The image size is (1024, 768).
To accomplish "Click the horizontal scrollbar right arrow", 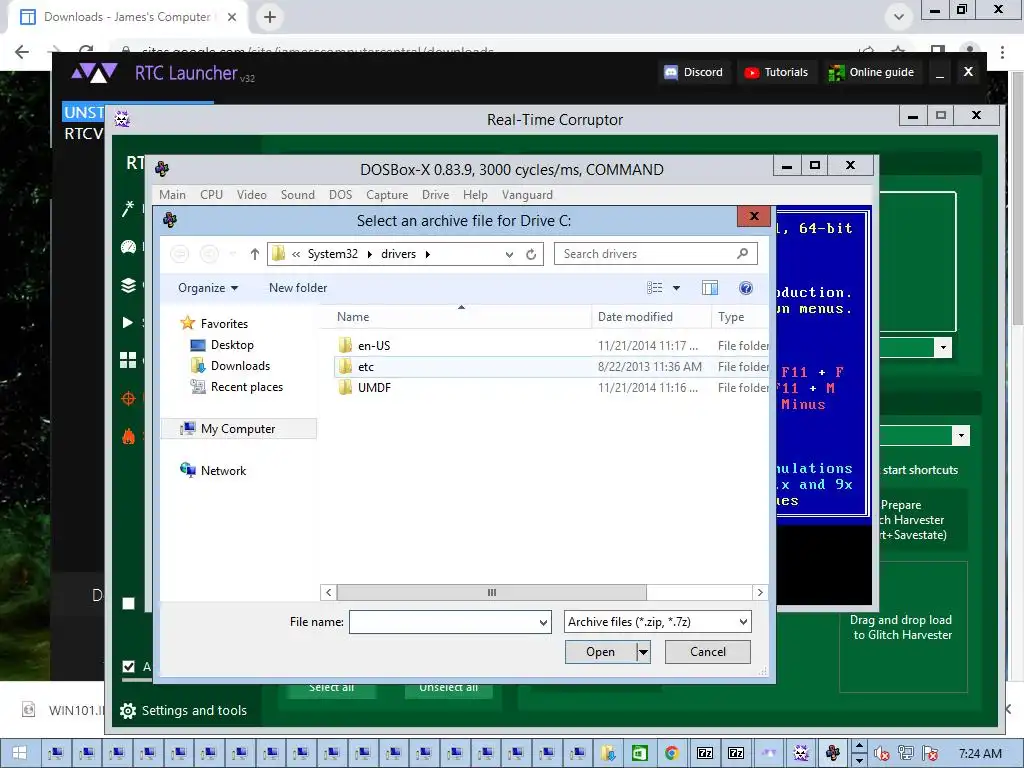I will click(x=760, y=592).
